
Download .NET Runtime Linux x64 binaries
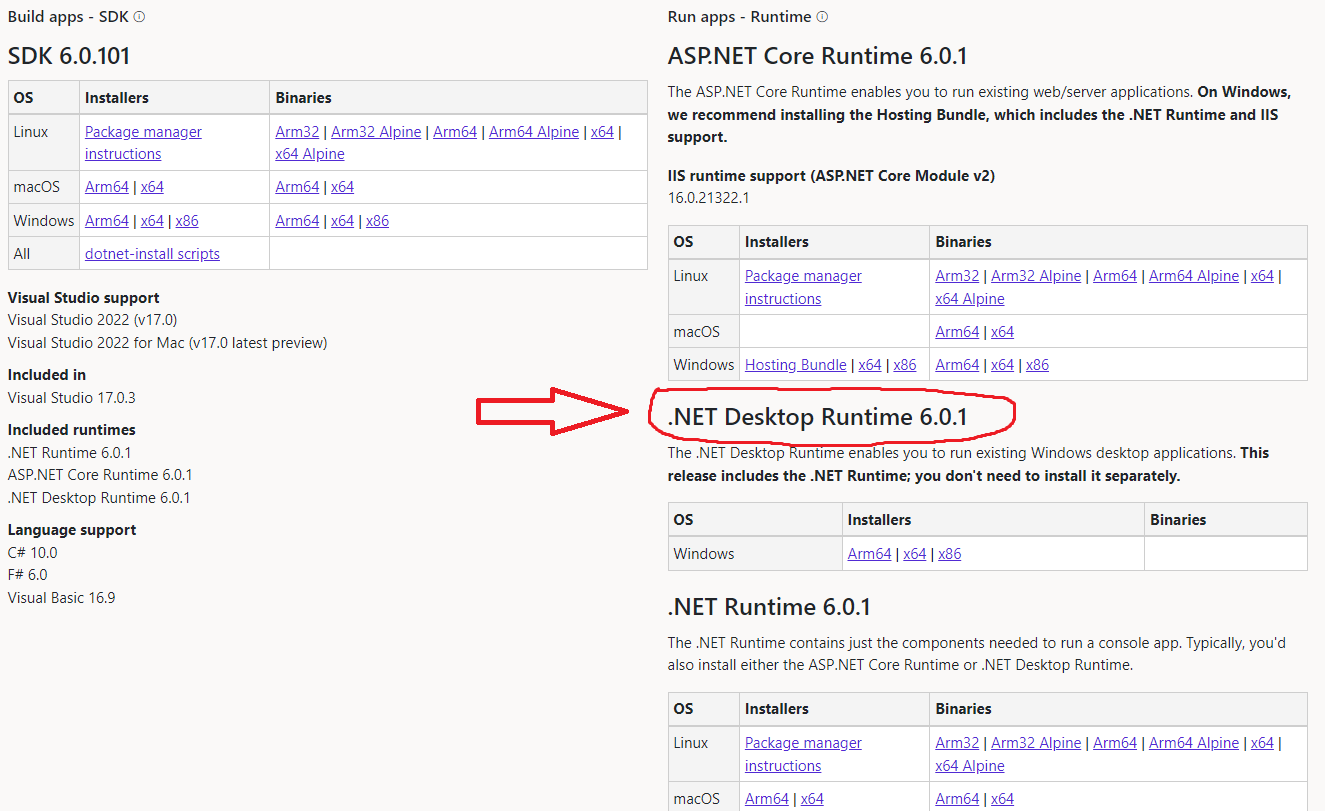click(x=1262, y=743)
